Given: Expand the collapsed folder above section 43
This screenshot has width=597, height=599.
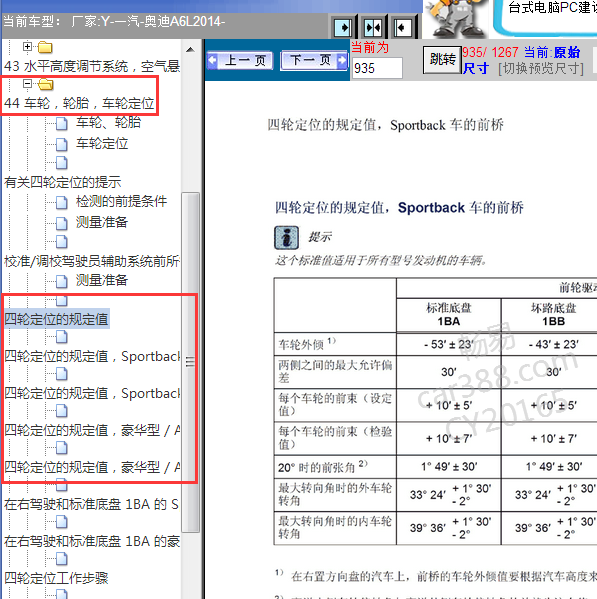Looking at the screenshot, I should tap(27, 47).
